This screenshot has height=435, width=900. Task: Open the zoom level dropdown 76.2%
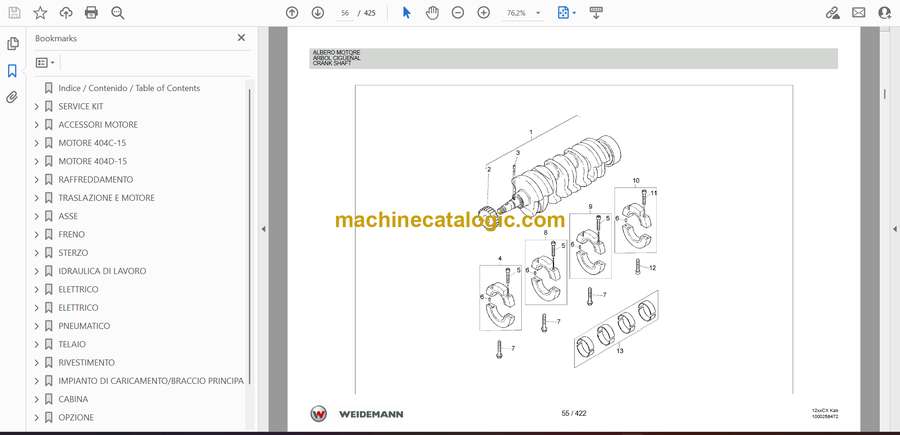pyautogui.click(x=522, y=13)
